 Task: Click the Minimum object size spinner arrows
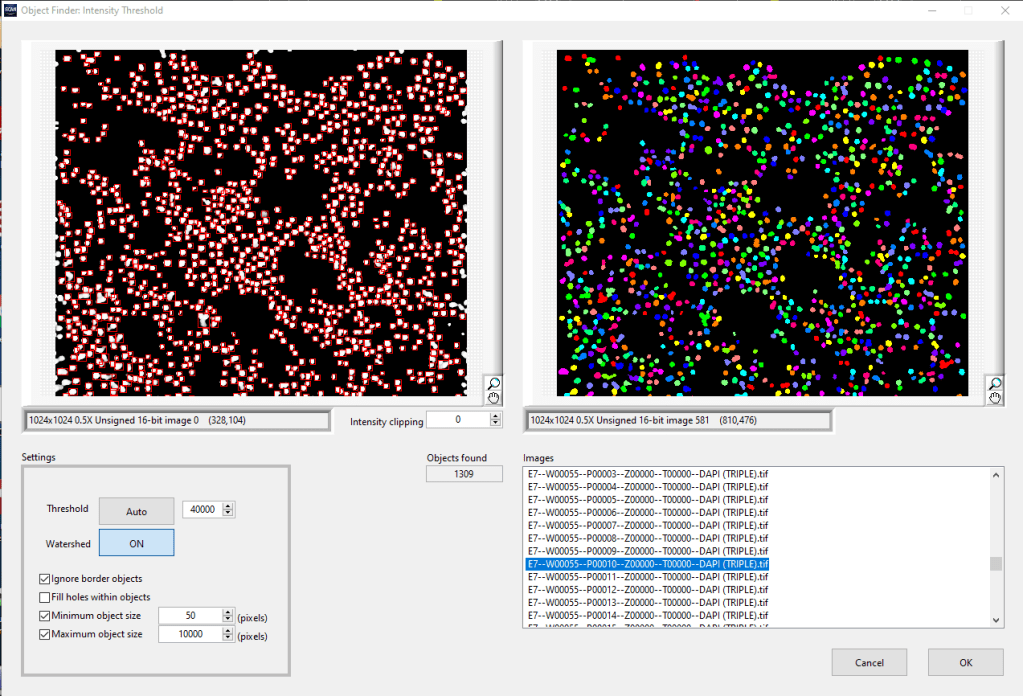[x=227, y=616]
